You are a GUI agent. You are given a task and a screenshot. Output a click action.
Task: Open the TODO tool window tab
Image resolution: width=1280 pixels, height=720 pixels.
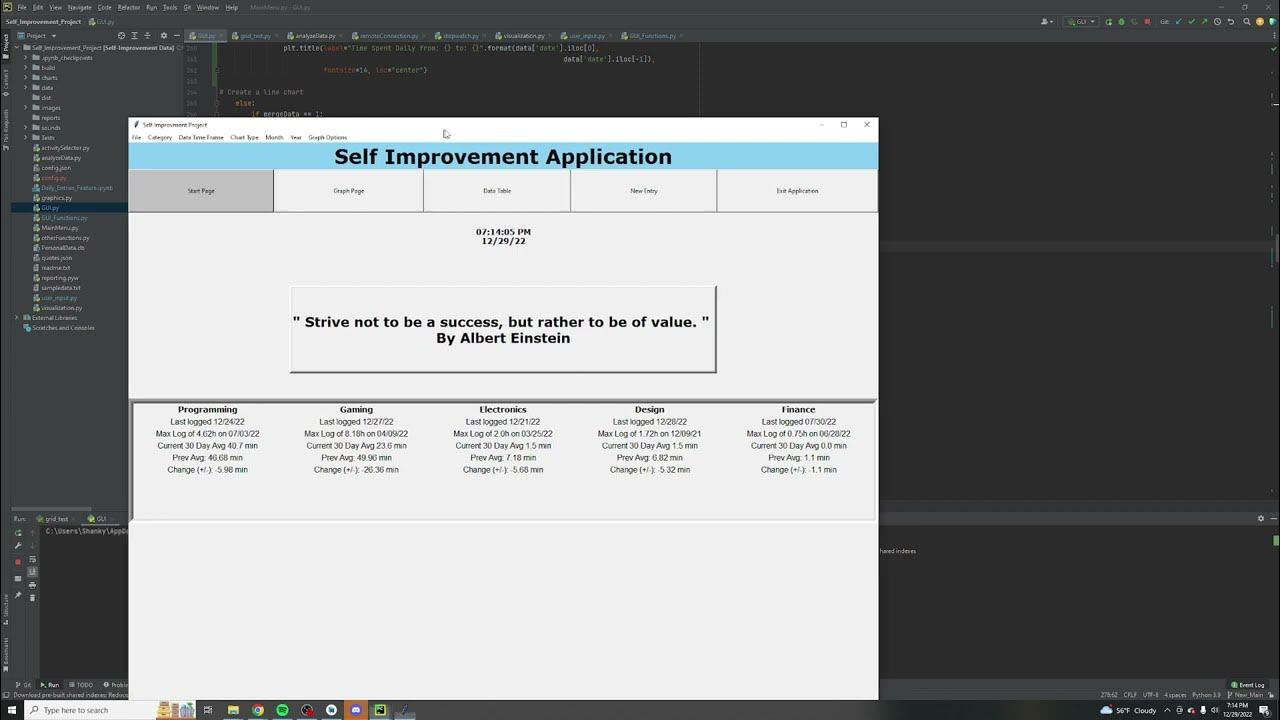tap(80, 685)
